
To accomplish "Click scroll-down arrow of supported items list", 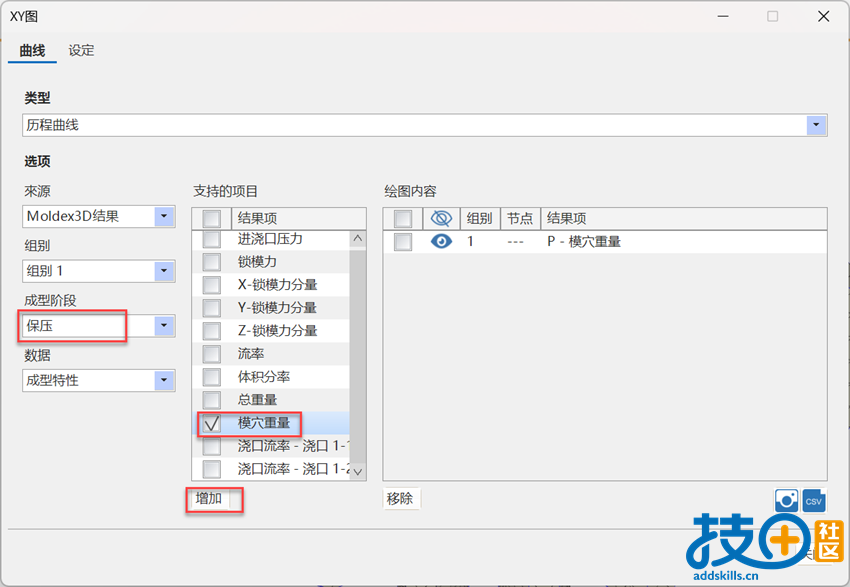I will pyautogui.click(x=358, y=472).
